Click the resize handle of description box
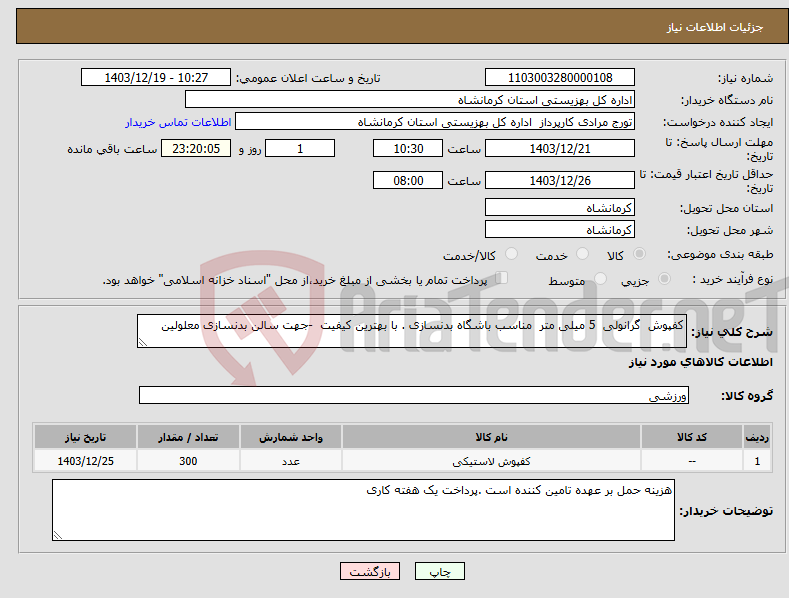Screen dimensions: 789x598 (x=143, y=342)
